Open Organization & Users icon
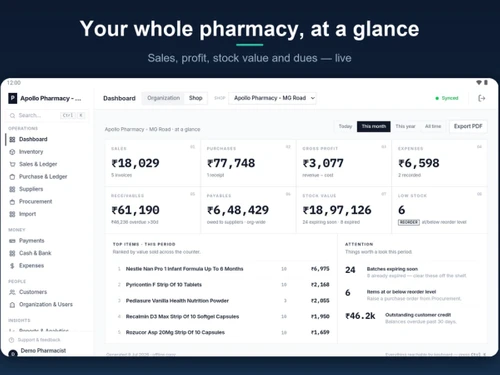Screen dimensions: 500x375 point(12,305)
